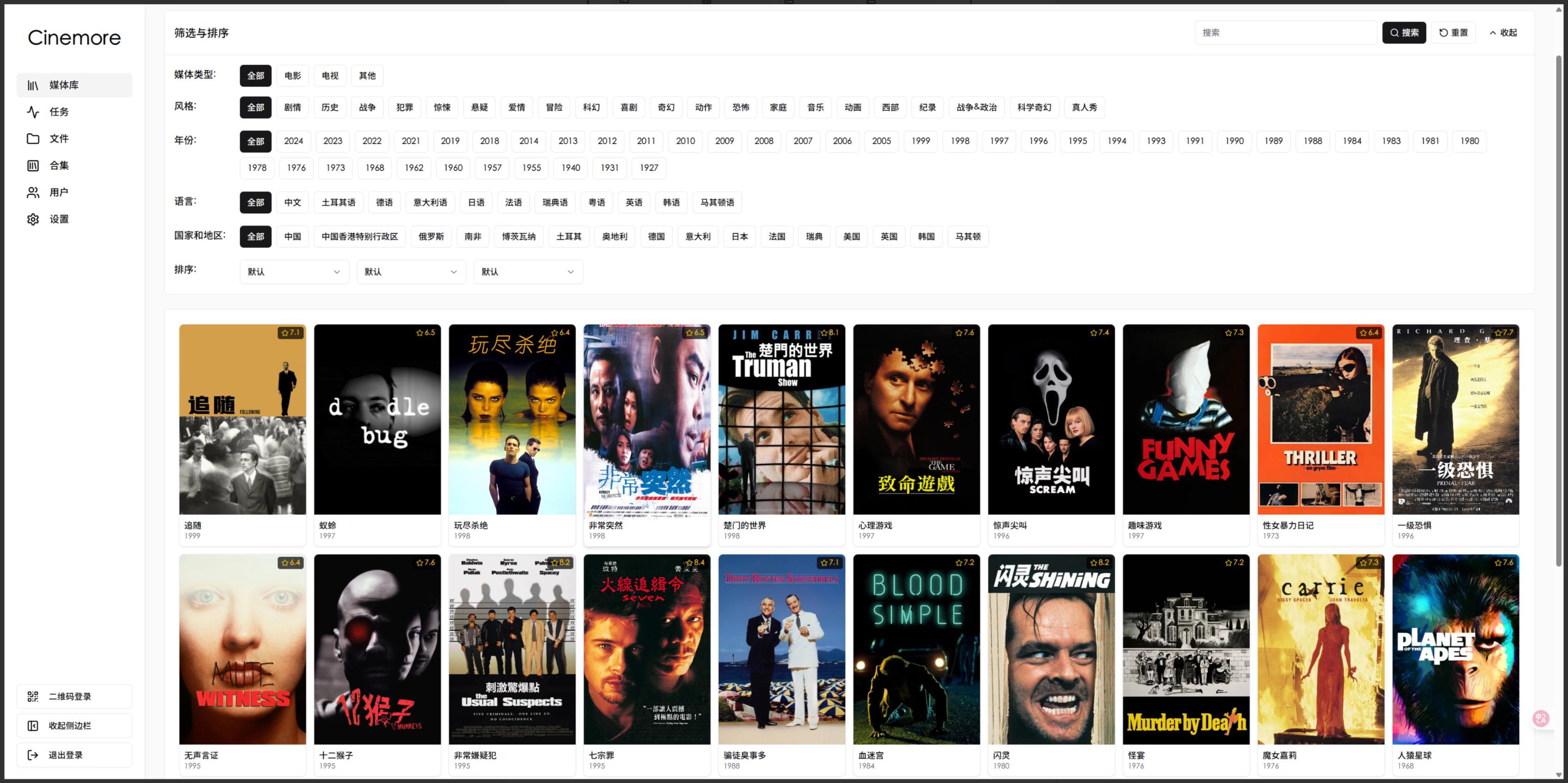Select the 电影 media type filter
The image size is (1568, 783).
292,75
